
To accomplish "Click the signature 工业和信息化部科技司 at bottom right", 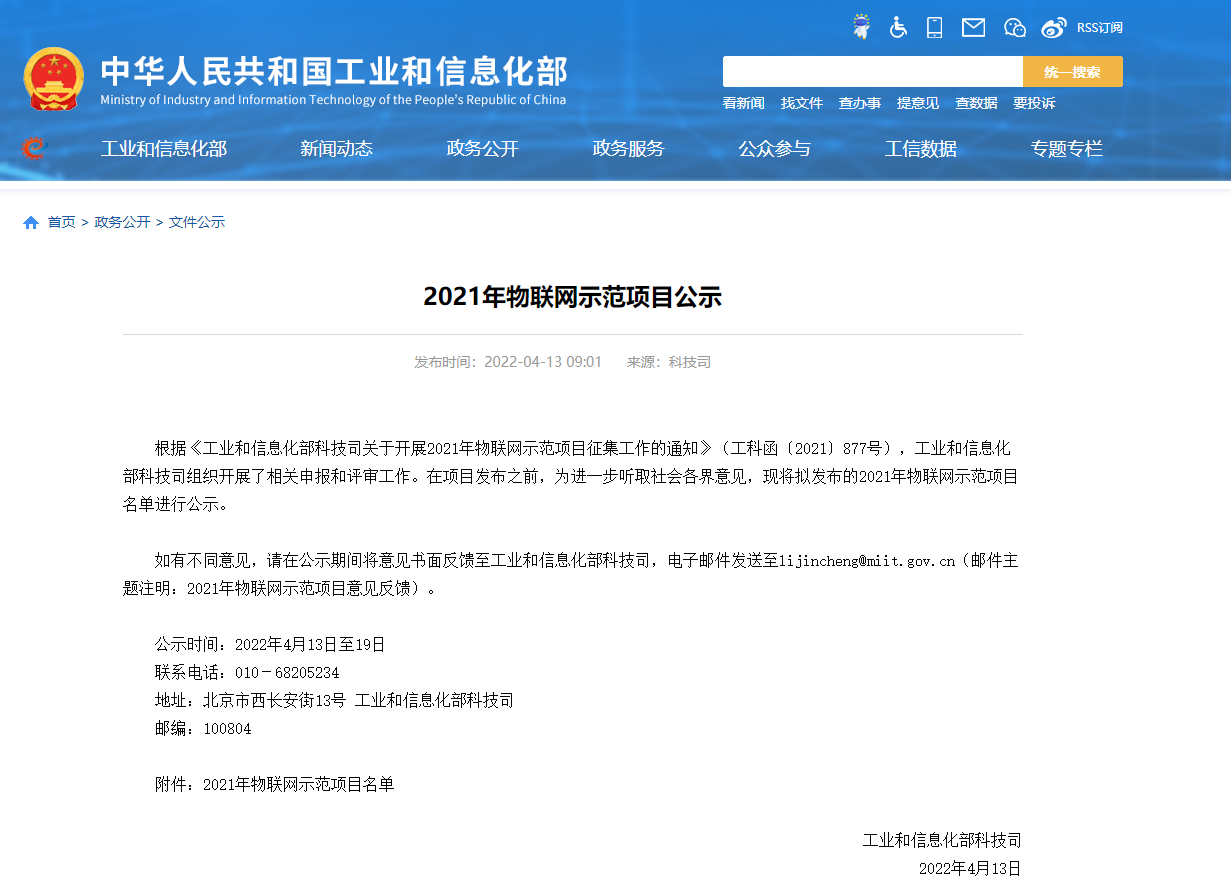I will (x=942, y=841).
